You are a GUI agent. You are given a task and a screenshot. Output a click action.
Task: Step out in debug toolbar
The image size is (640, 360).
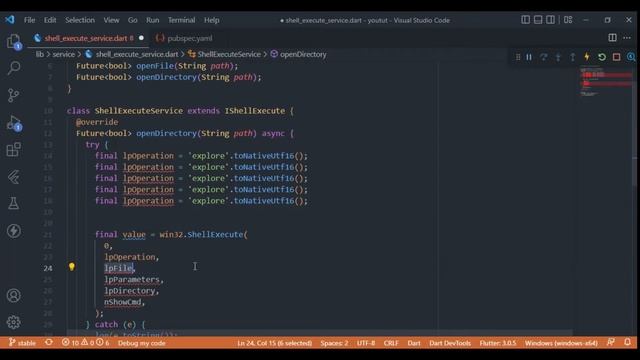(573, 57)
